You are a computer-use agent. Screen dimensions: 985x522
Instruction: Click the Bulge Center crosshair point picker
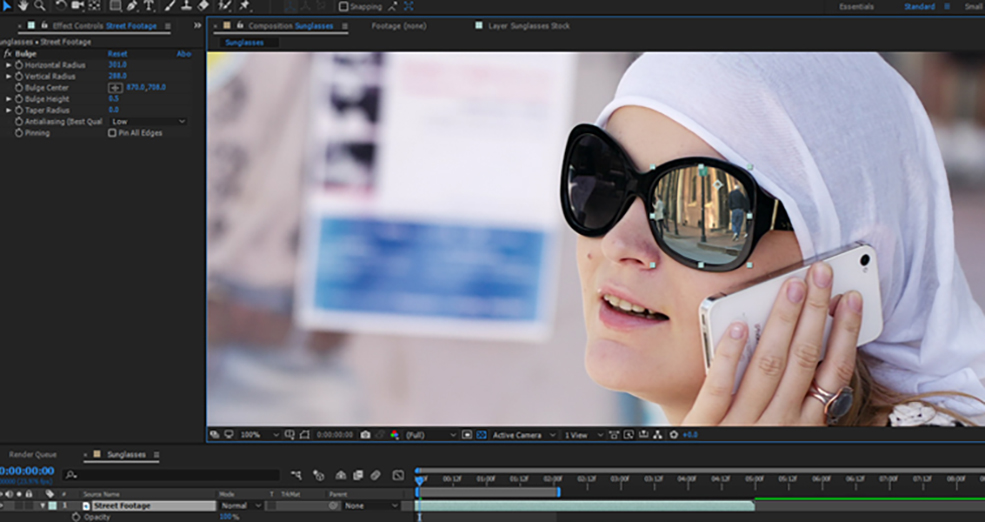pos(115,88)
